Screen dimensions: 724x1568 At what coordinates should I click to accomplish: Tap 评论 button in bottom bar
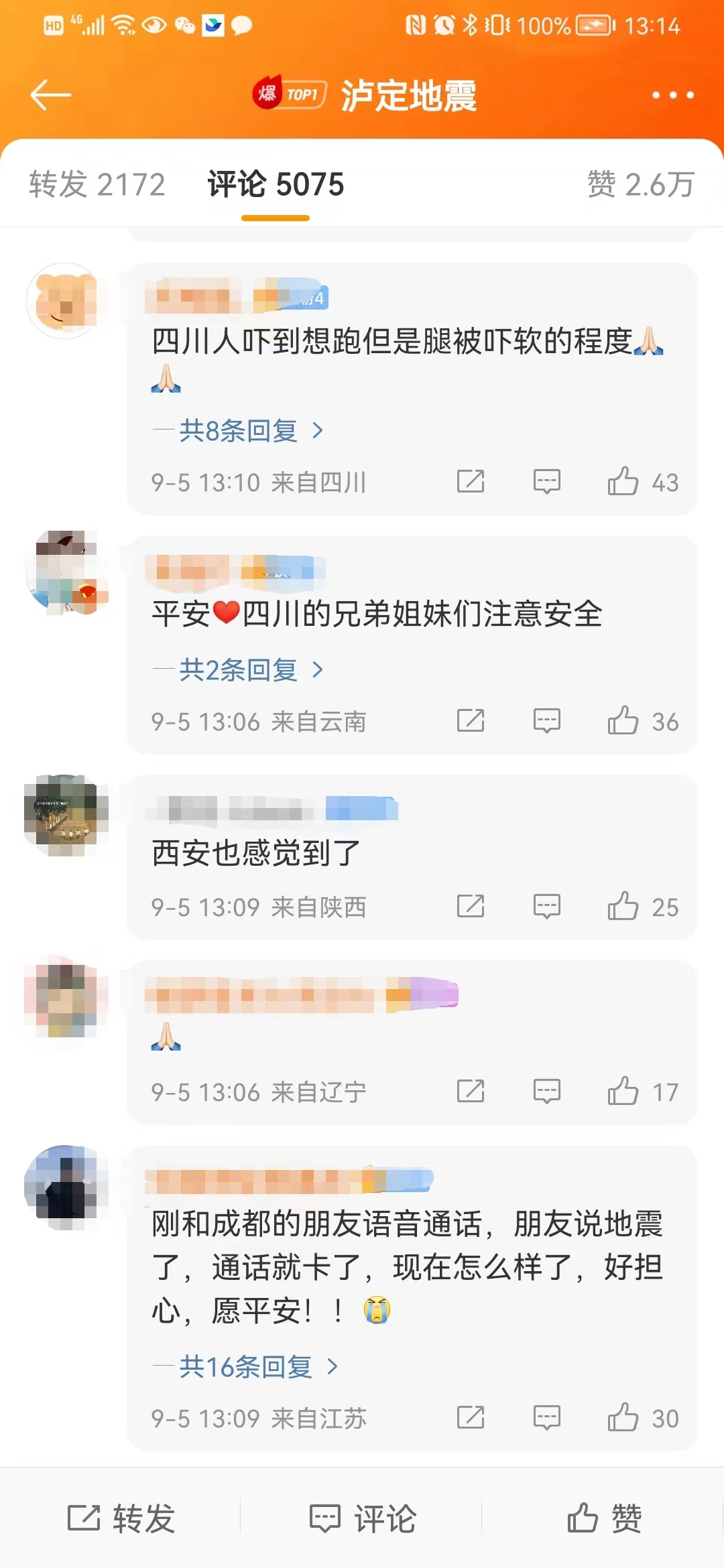click(363, 1518)
